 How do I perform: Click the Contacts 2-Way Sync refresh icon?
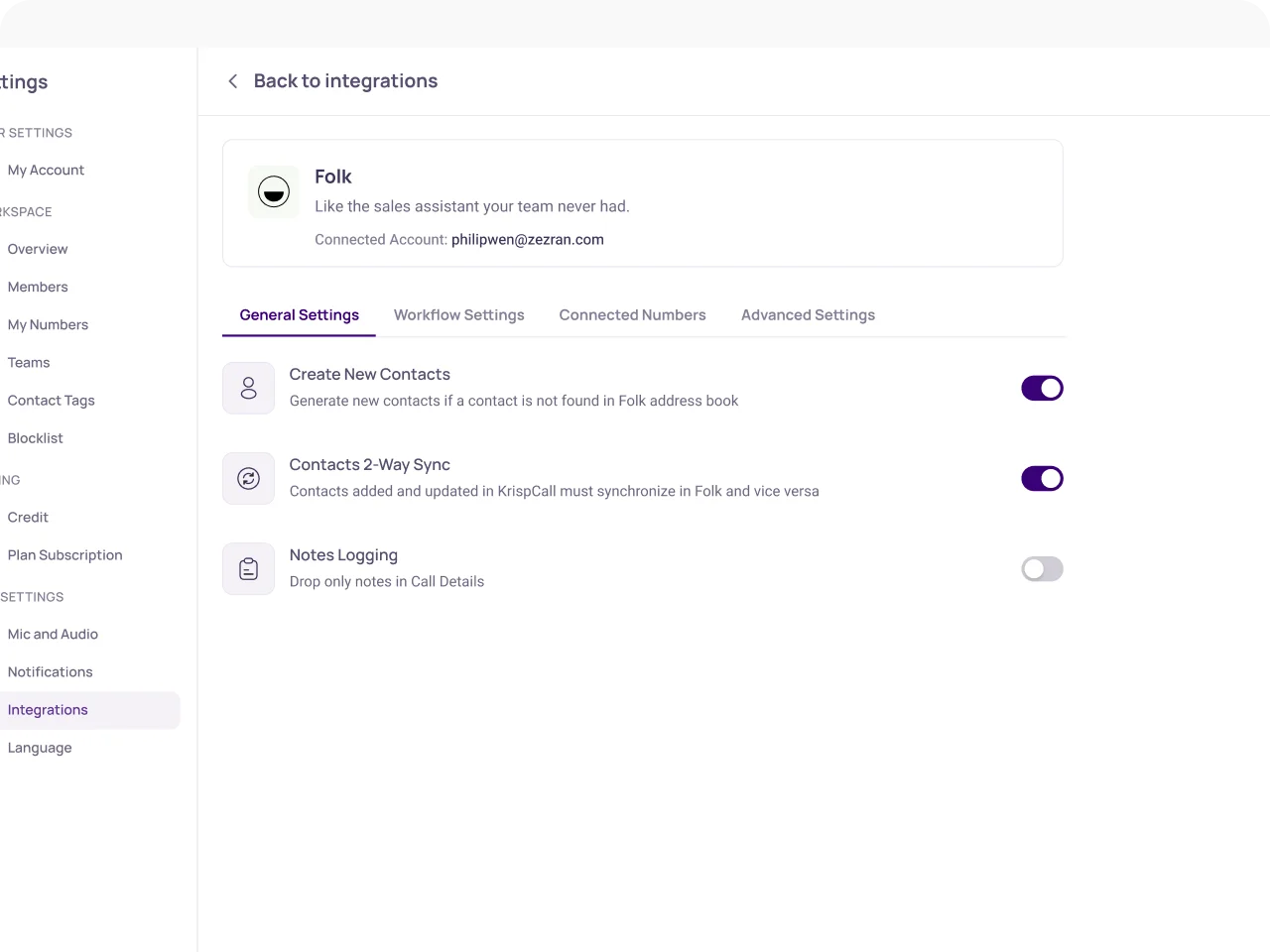[x=249, y=479]
